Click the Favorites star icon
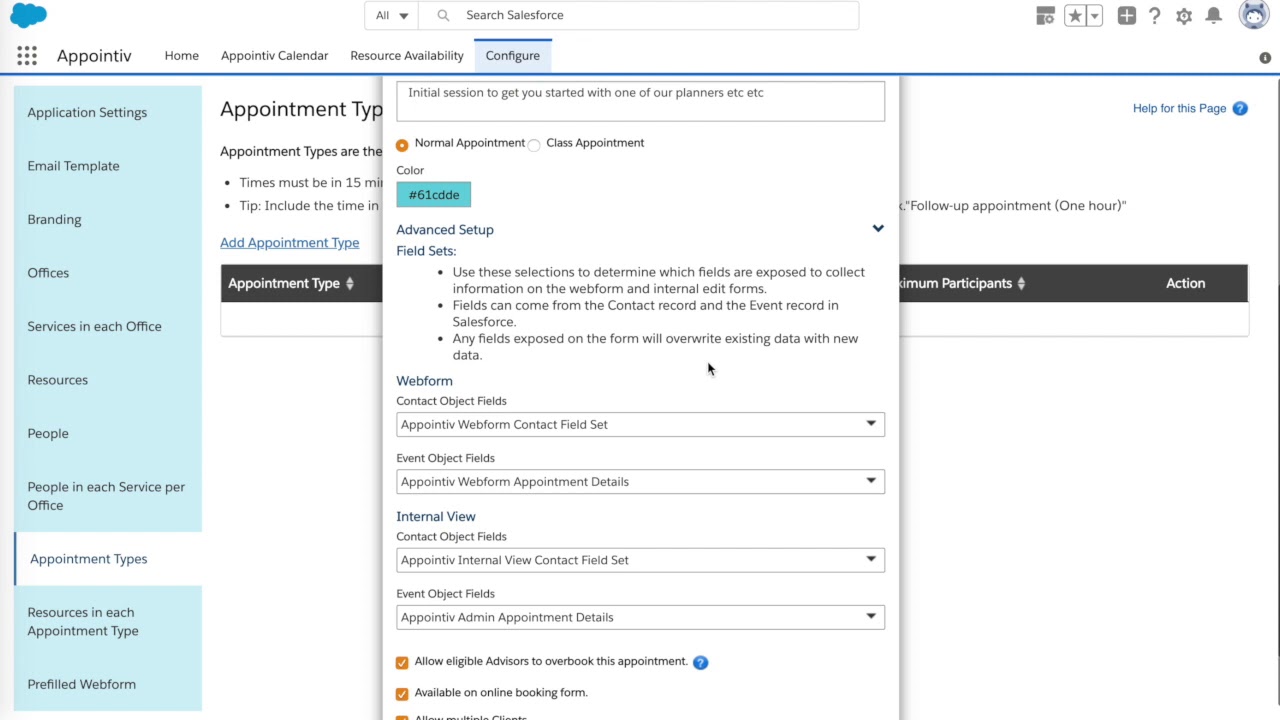The height and width of the screenshot is (720, 1280). click(x=1075, y=16)
